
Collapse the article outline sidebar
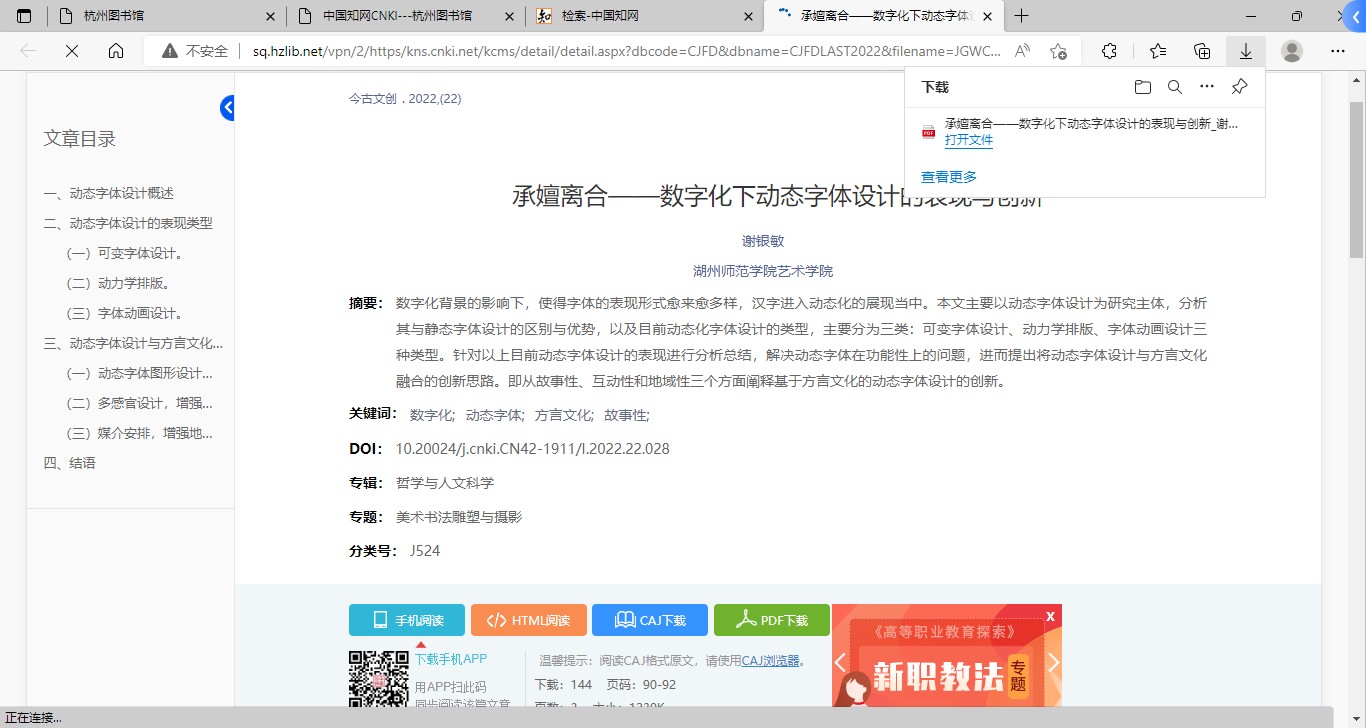coord(227,108)
